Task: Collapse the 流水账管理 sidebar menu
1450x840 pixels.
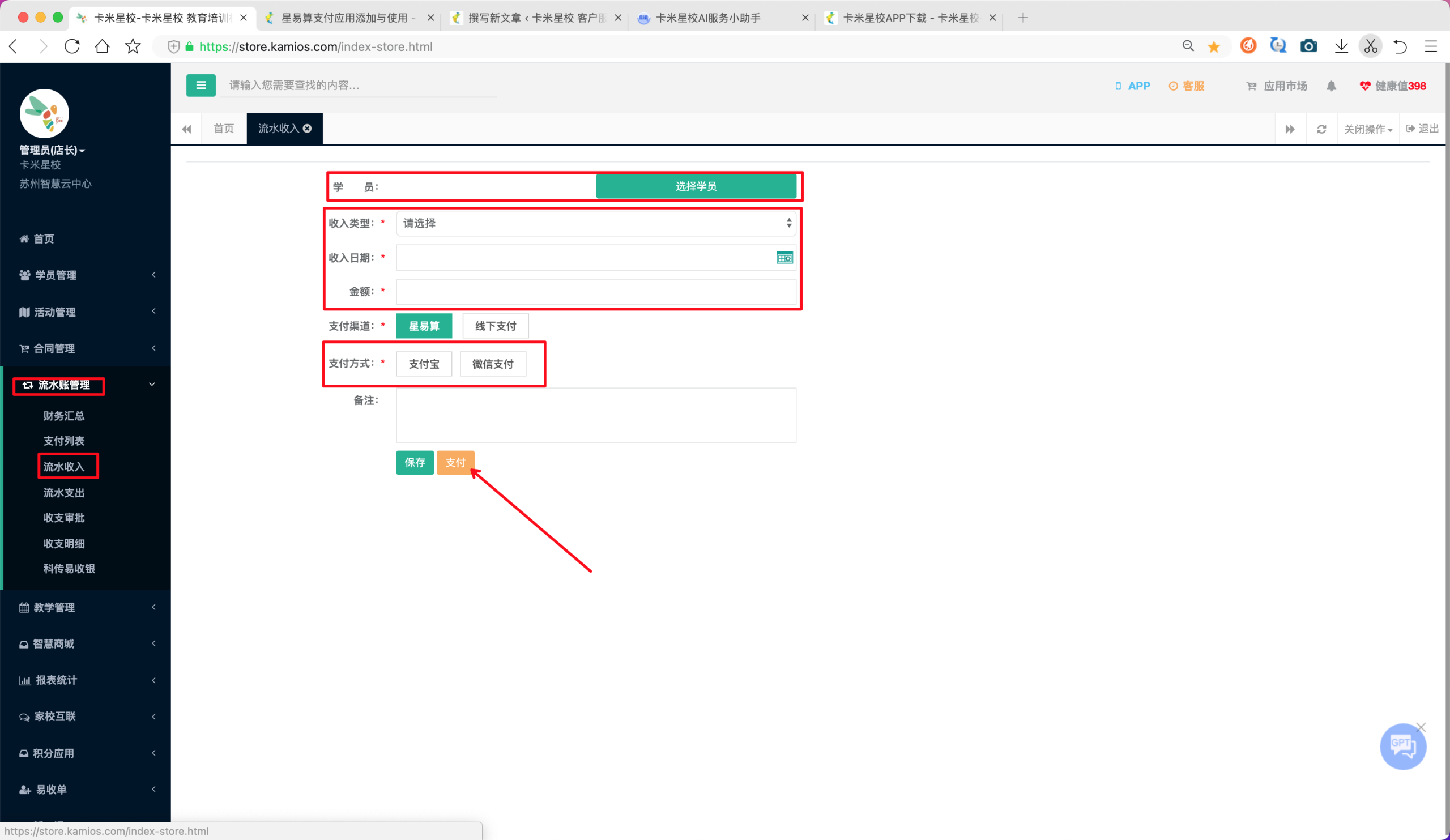Action: [x=86, y=385]
